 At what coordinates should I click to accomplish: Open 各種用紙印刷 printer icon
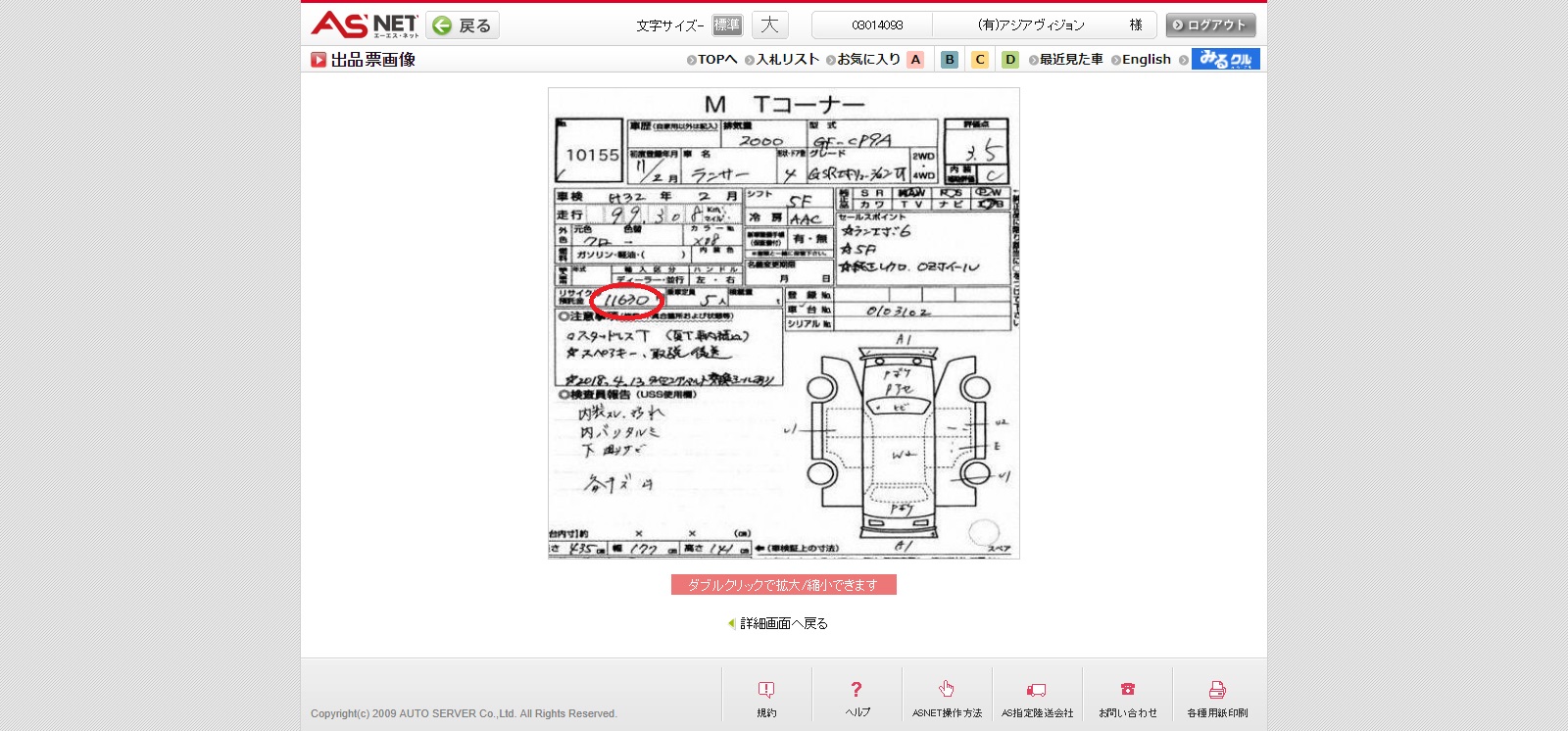1217,691
